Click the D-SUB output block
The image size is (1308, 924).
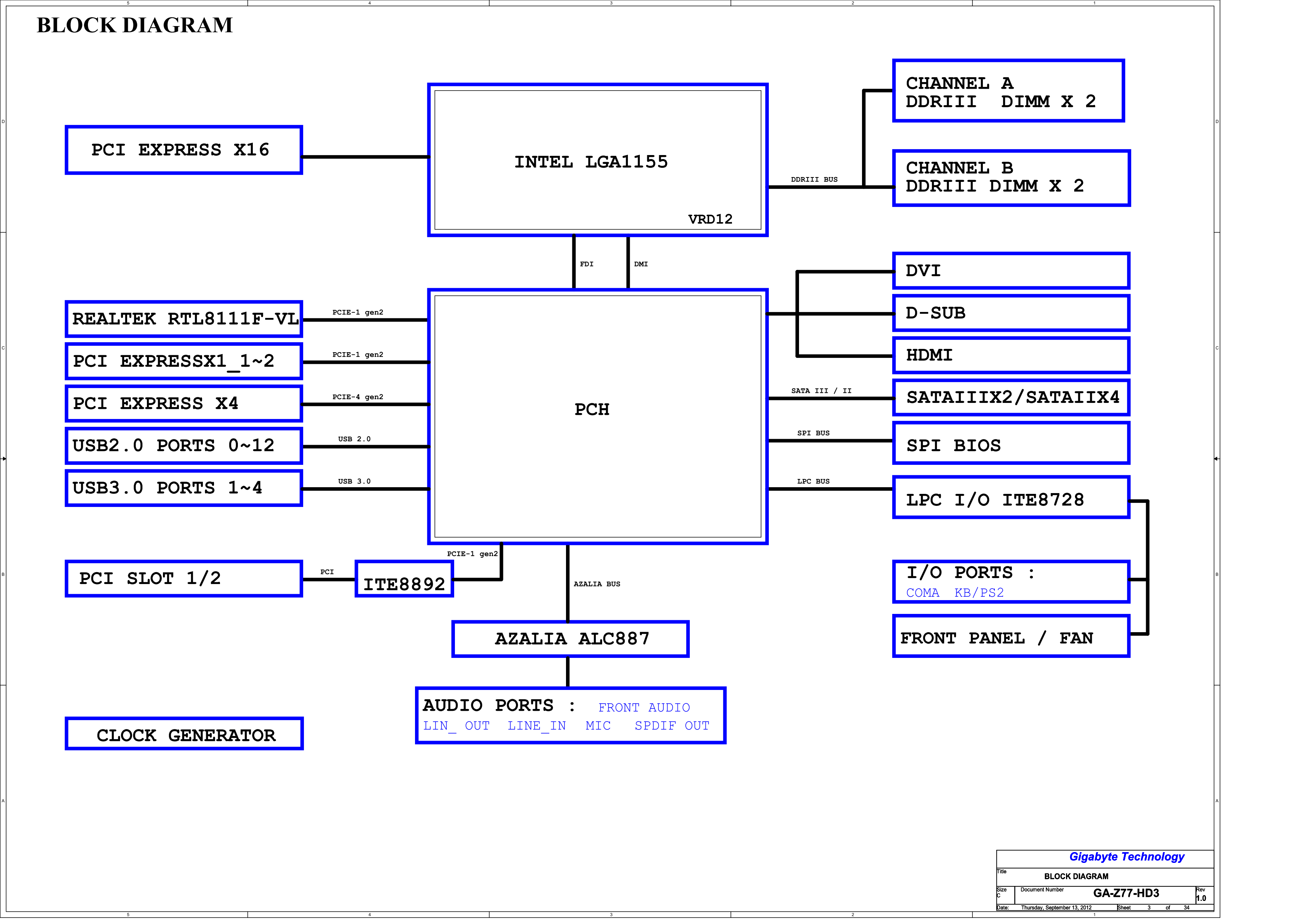(x=1010, y=313)
